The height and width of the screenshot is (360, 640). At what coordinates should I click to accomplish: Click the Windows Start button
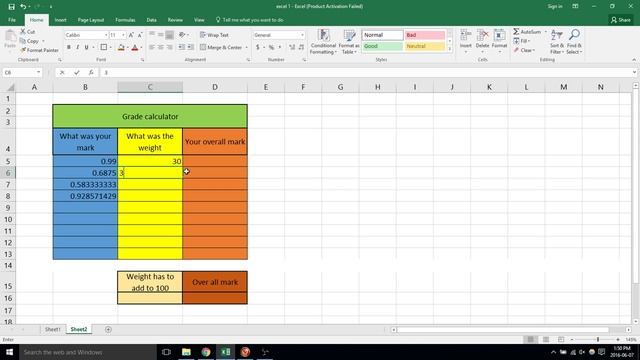(9, 352)
